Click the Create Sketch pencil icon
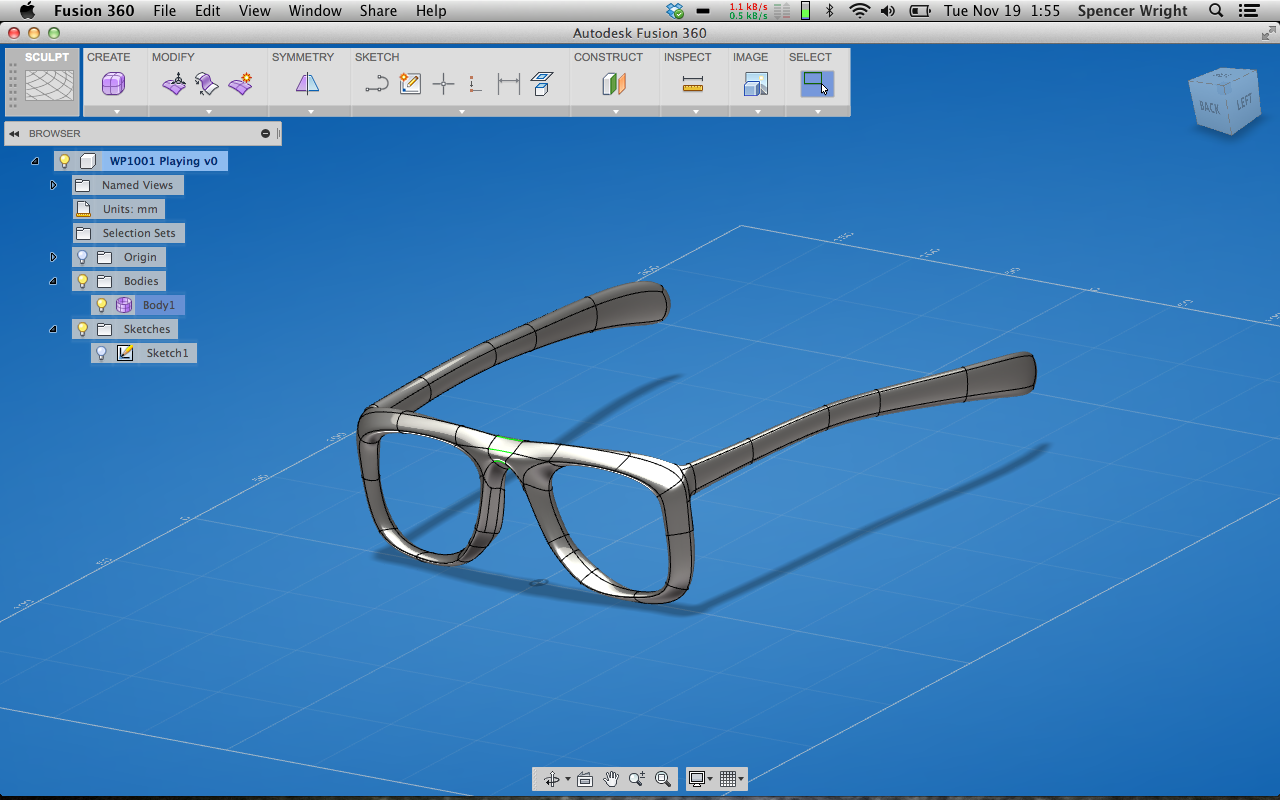The height and width of the screenshot is (800, 1280). pos(410,85)
